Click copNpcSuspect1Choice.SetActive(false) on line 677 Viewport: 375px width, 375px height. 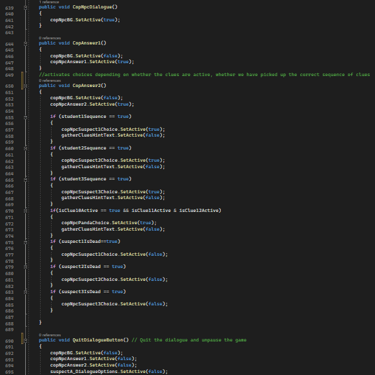pos(114,254)
